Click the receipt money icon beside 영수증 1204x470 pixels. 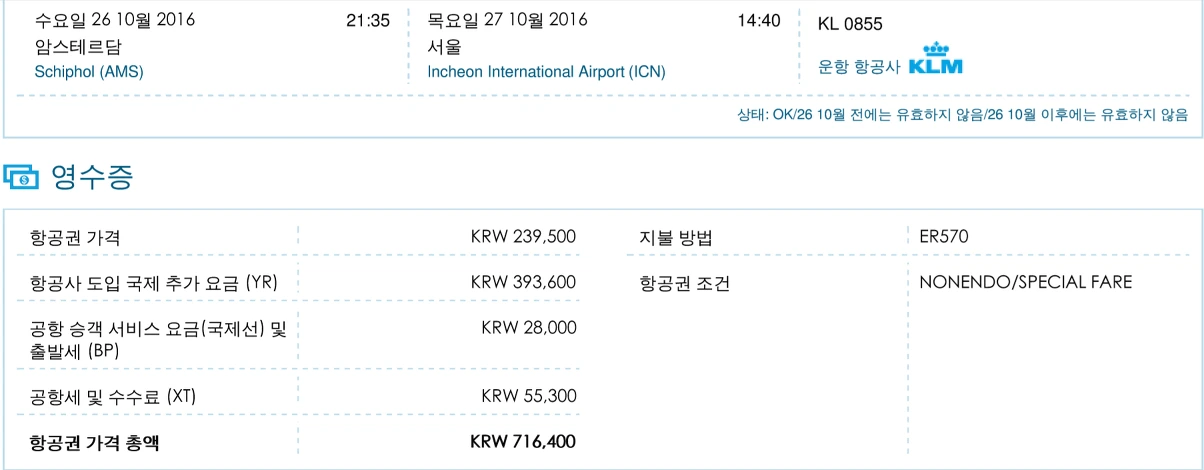pos(20,178)
